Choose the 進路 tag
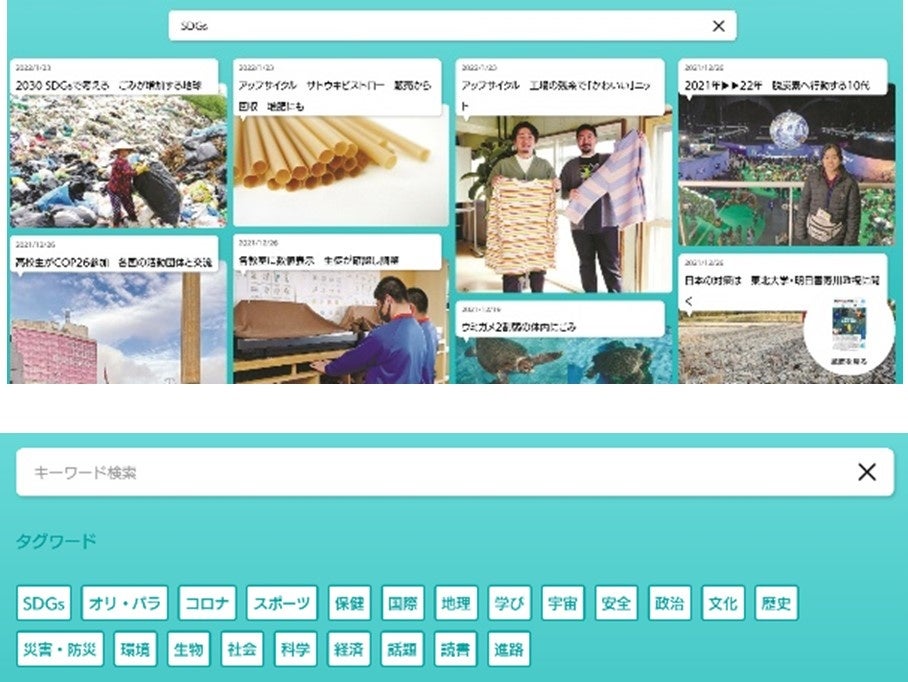 508,649
